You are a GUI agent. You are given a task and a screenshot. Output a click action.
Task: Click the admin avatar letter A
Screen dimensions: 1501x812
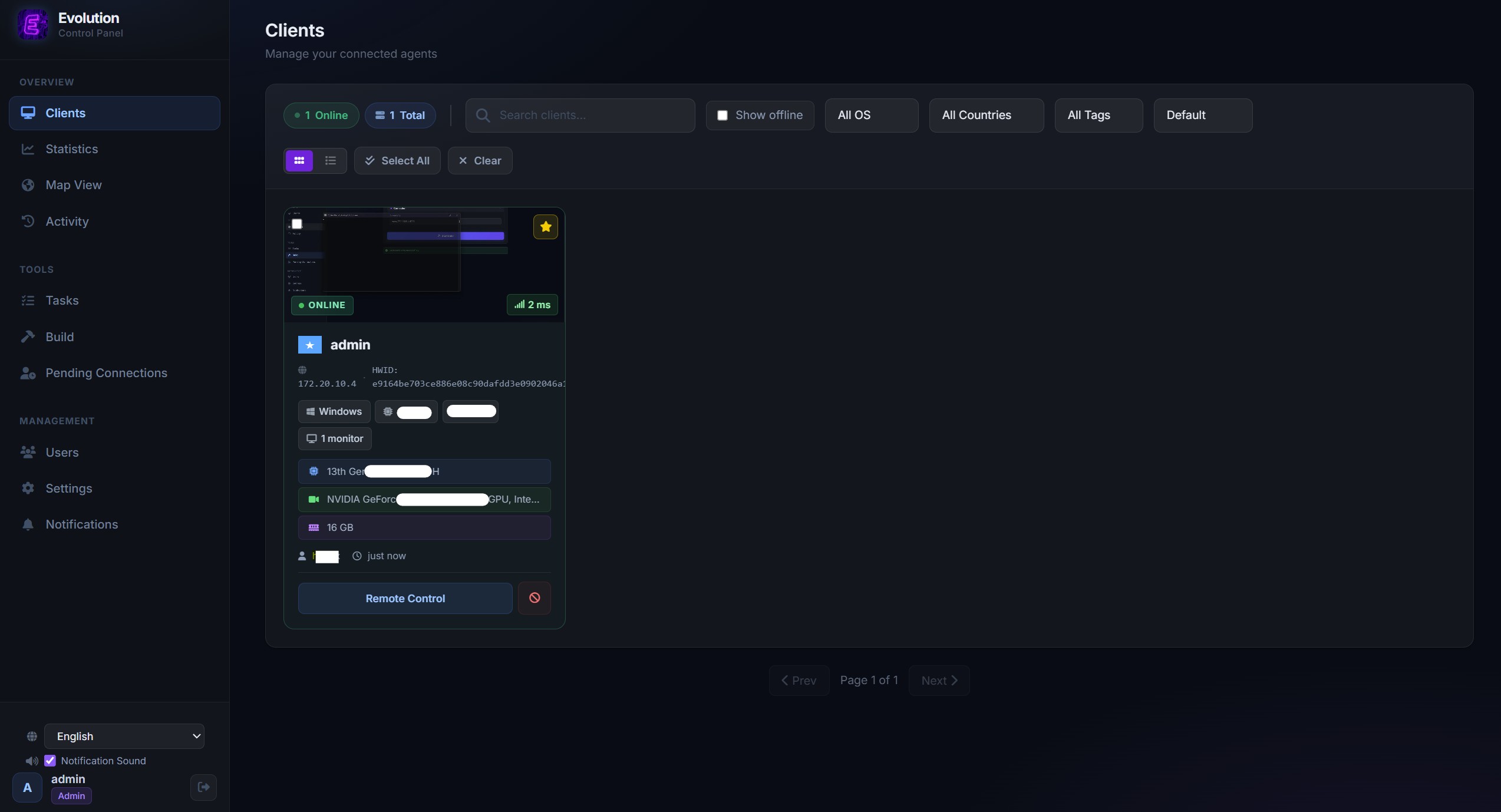27,787
